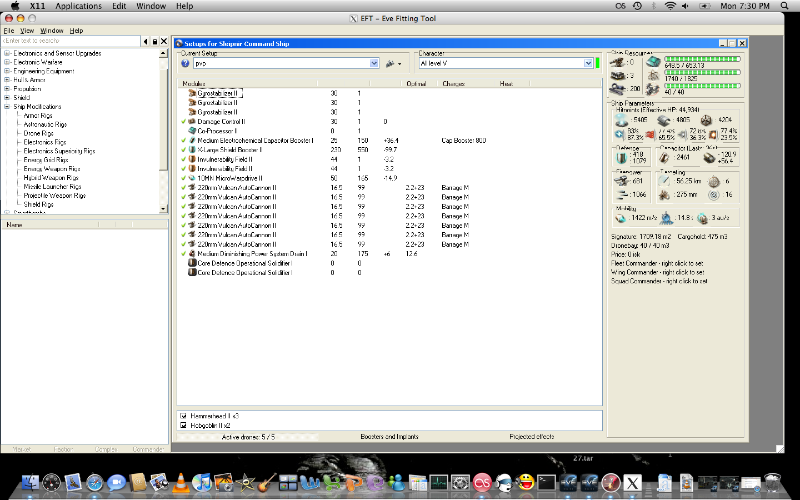The height and width of the screenshot is (500, 800).
Task: Click the VLC cone icon in the Dock
Action: click(x=181, y=482)
